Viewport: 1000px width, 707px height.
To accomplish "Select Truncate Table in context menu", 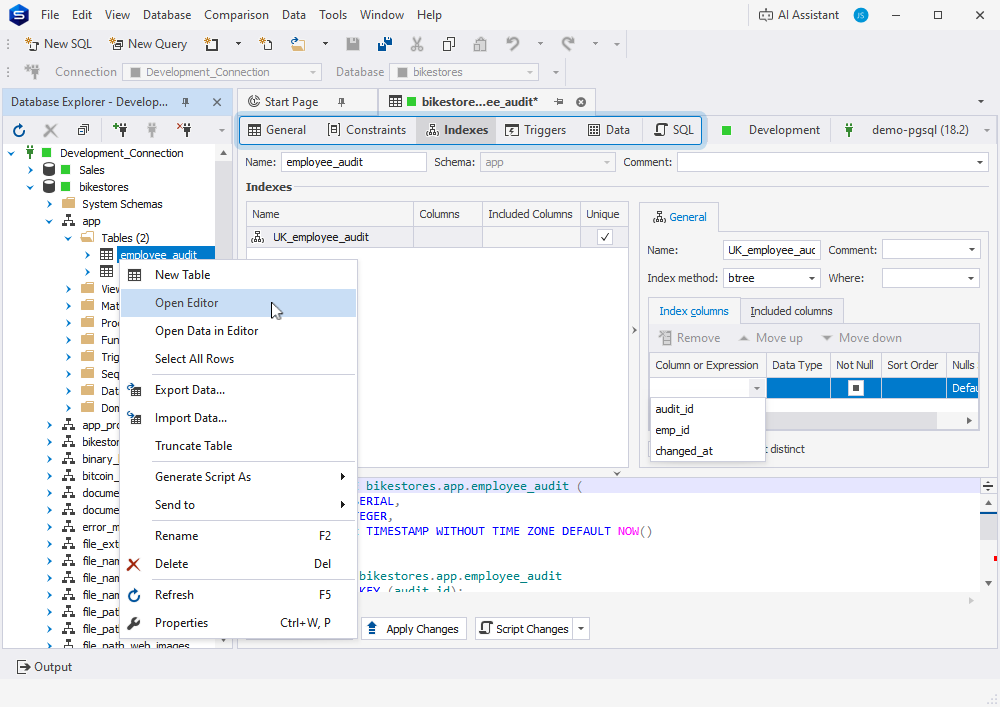I will pos(239,446).
